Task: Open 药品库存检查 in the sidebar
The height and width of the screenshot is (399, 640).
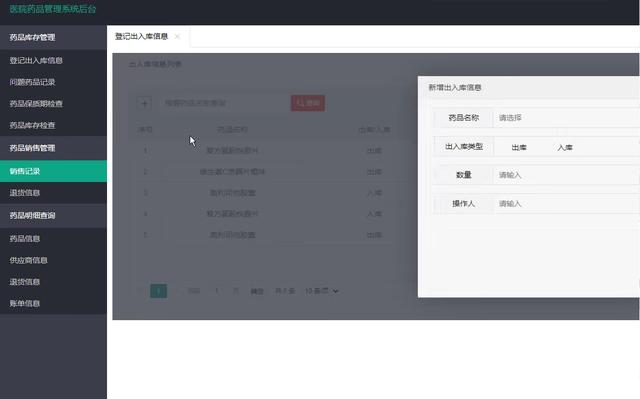Action: point(53,125)
